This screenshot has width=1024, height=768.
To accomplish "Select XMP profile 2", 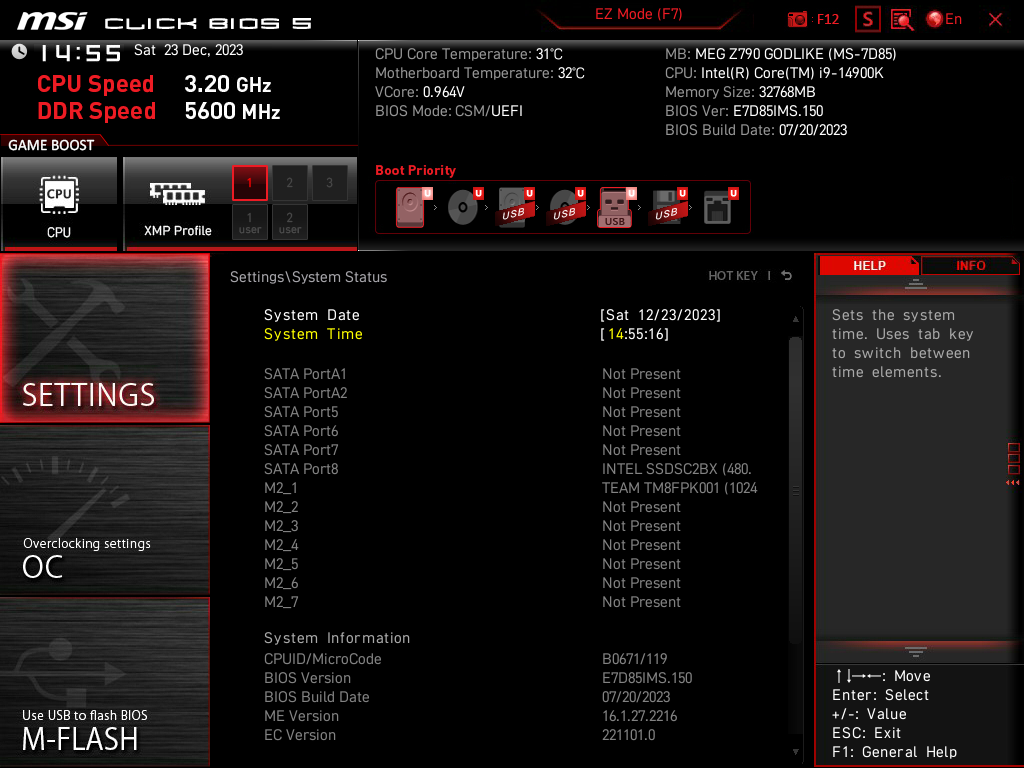I will pyautogui.click(x=289, y=183).
